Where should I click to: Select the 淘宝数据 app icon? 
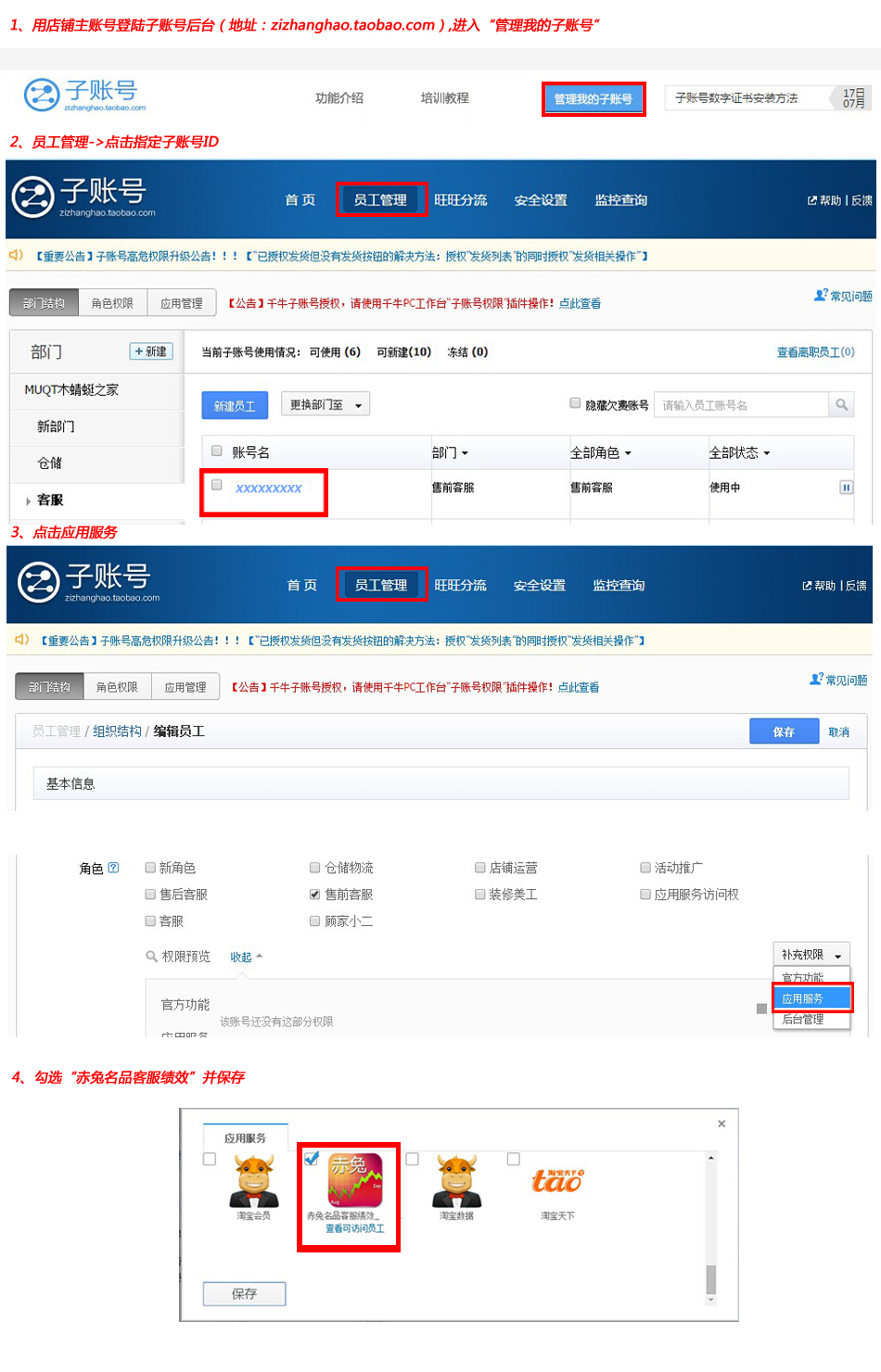coord(457,1180)
